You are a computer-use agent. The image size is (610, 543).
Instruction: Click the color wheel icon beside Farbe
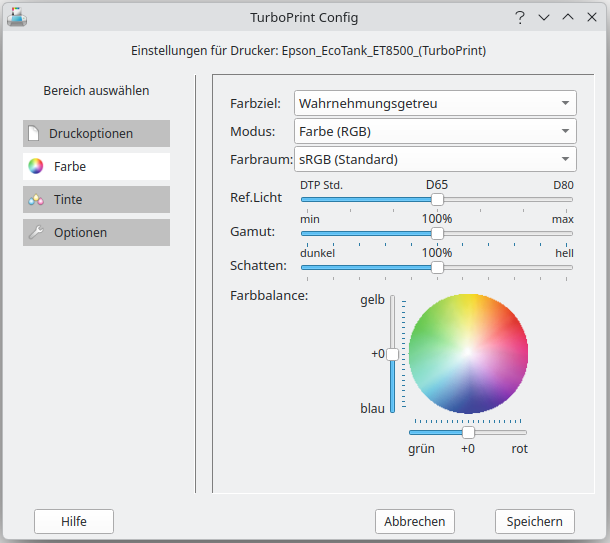pos(36,166)
